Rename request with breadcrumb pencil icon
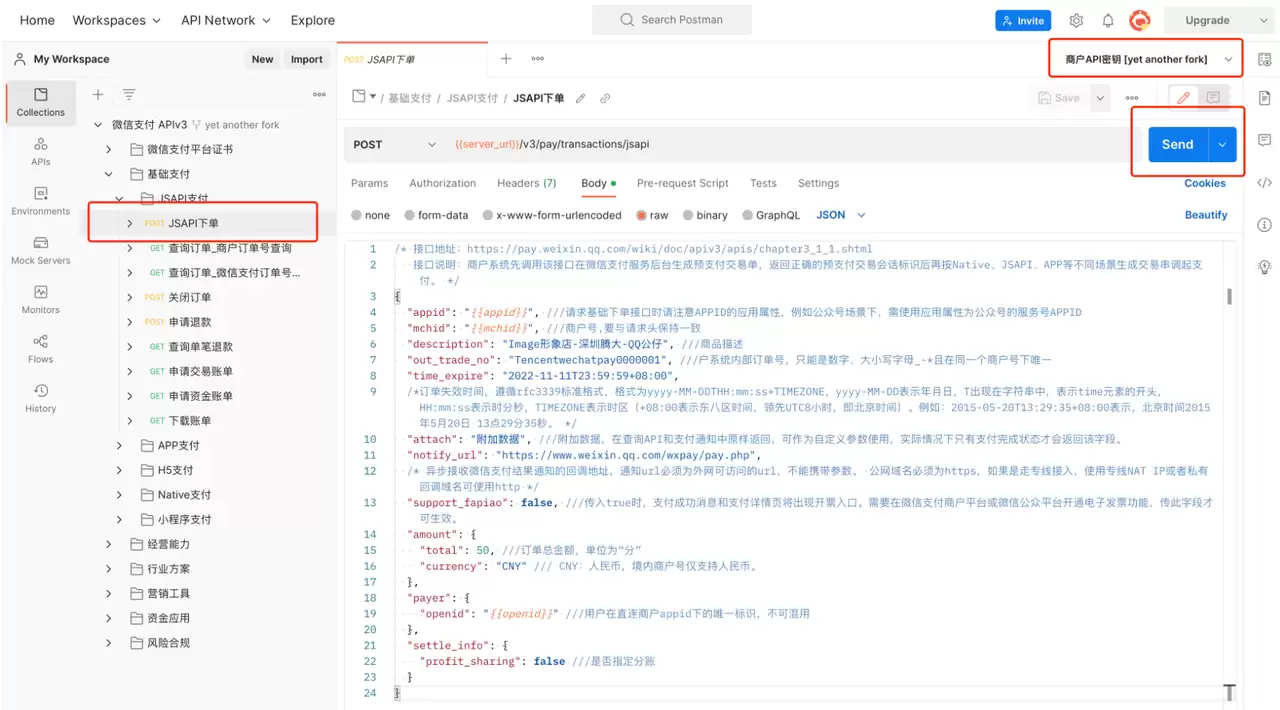This screenshot has height=710, width=1280. 580,98
